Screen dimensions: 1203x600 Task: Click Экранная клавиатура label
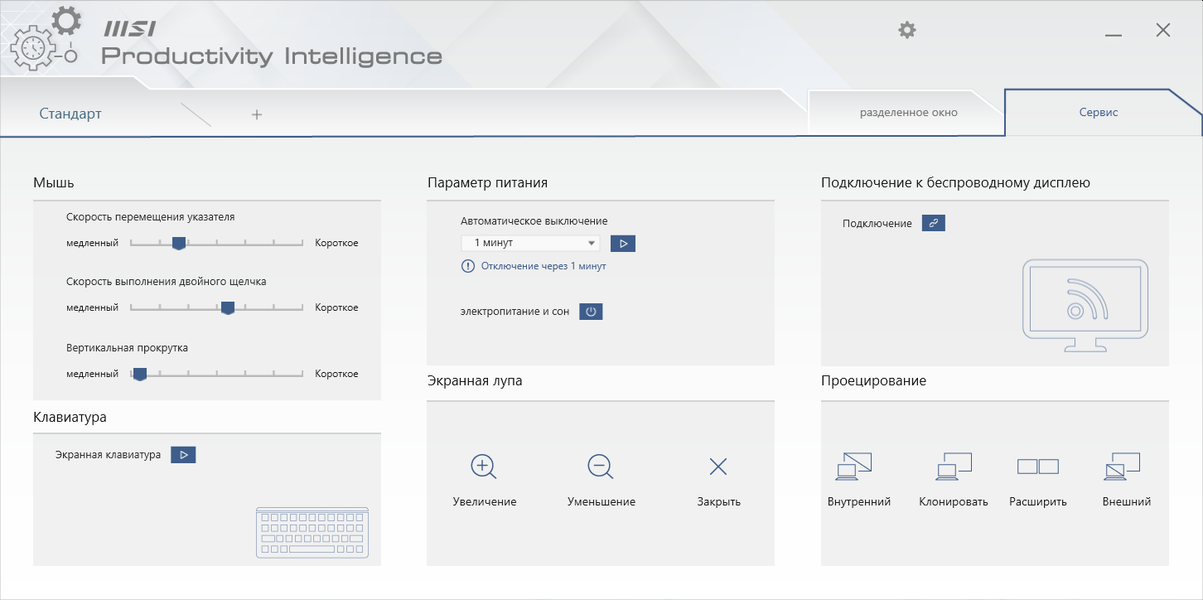(x=108, y=455)
